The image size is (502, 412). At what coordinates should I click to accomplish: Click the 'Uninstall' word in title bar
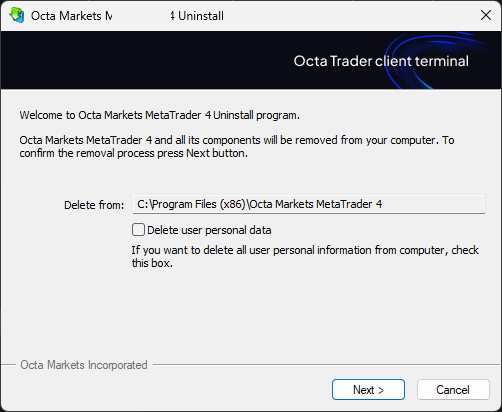(201, 16)
